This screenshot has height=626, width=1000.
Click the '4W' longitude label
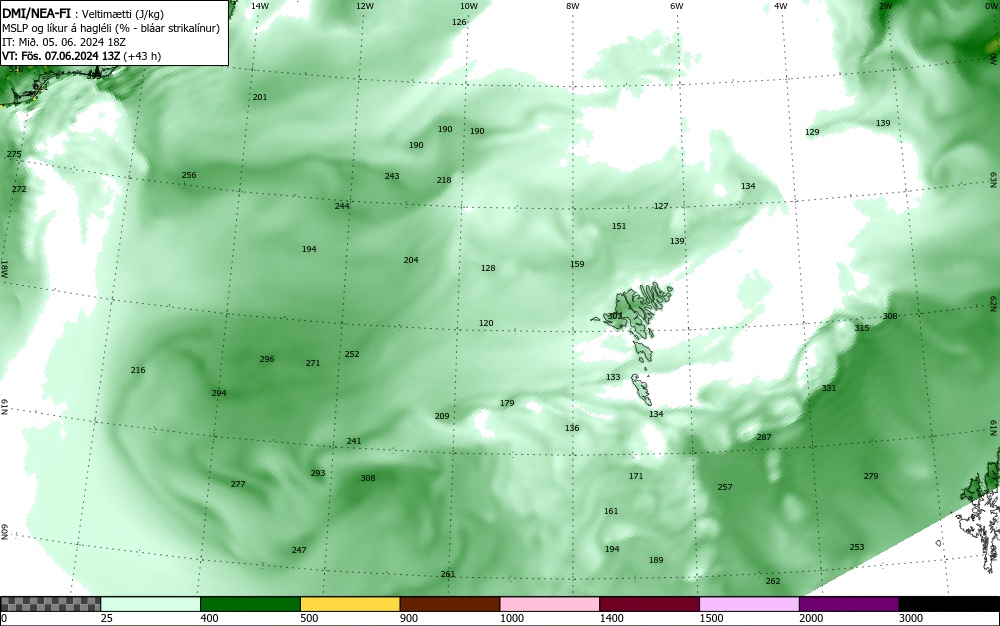781,6
